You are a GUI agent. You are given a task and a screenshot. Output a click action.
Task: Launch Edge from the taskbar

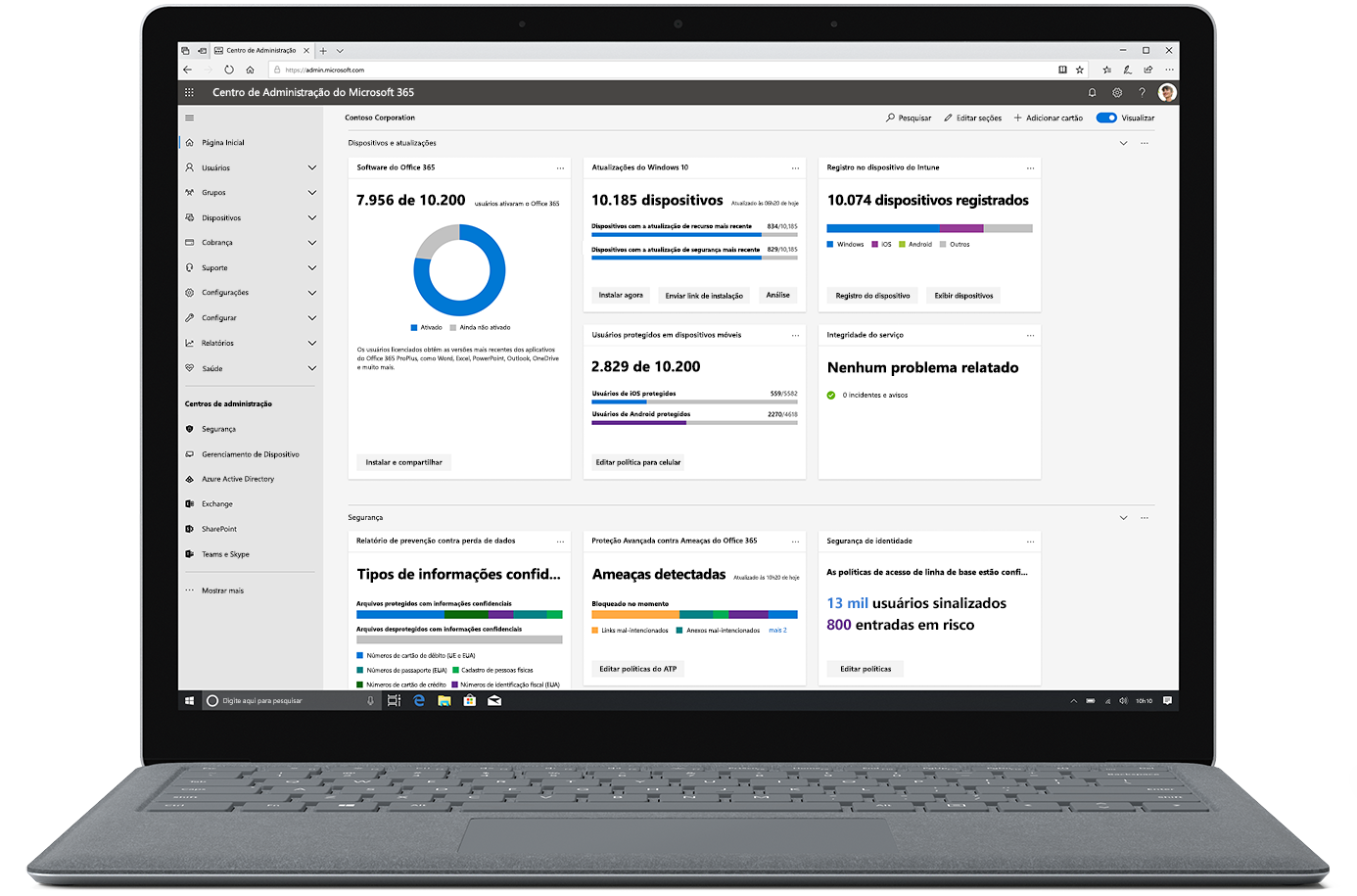(x=419, y=700)
